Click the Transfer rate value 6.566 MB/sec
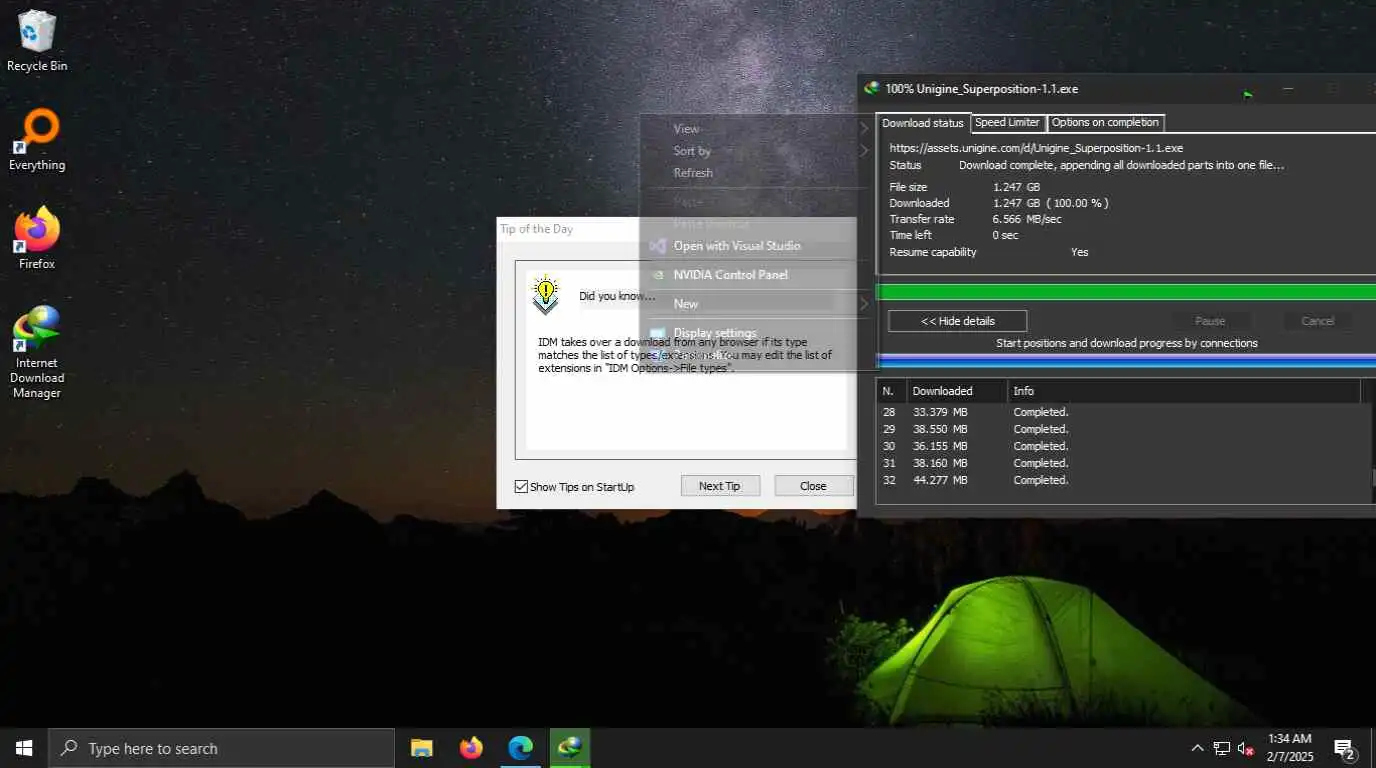Screen dimensions: 1376x768 coord(1027,219)
